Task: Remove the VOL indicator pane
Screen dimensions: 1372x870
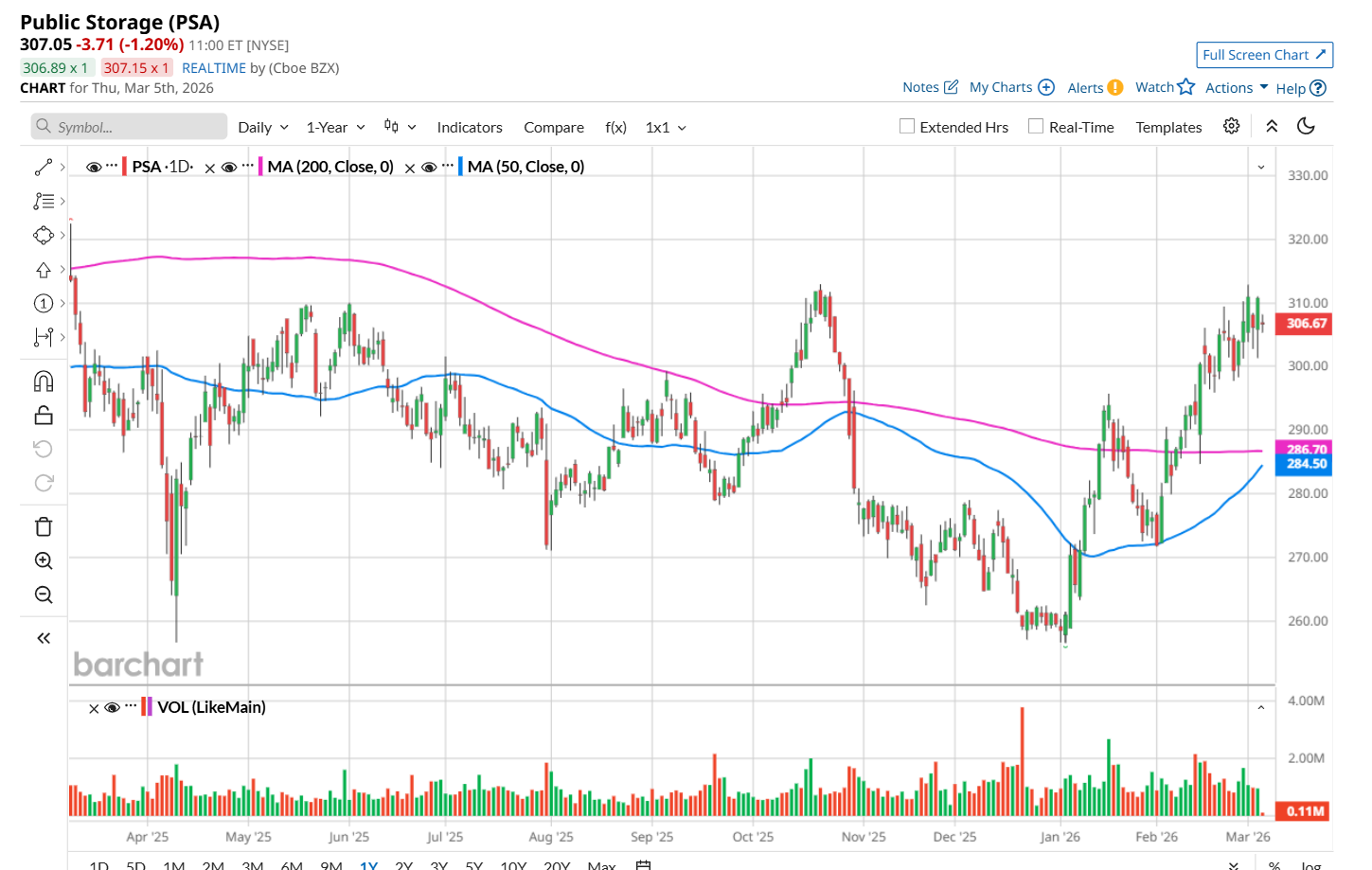Action: click(x=94, y=708)
